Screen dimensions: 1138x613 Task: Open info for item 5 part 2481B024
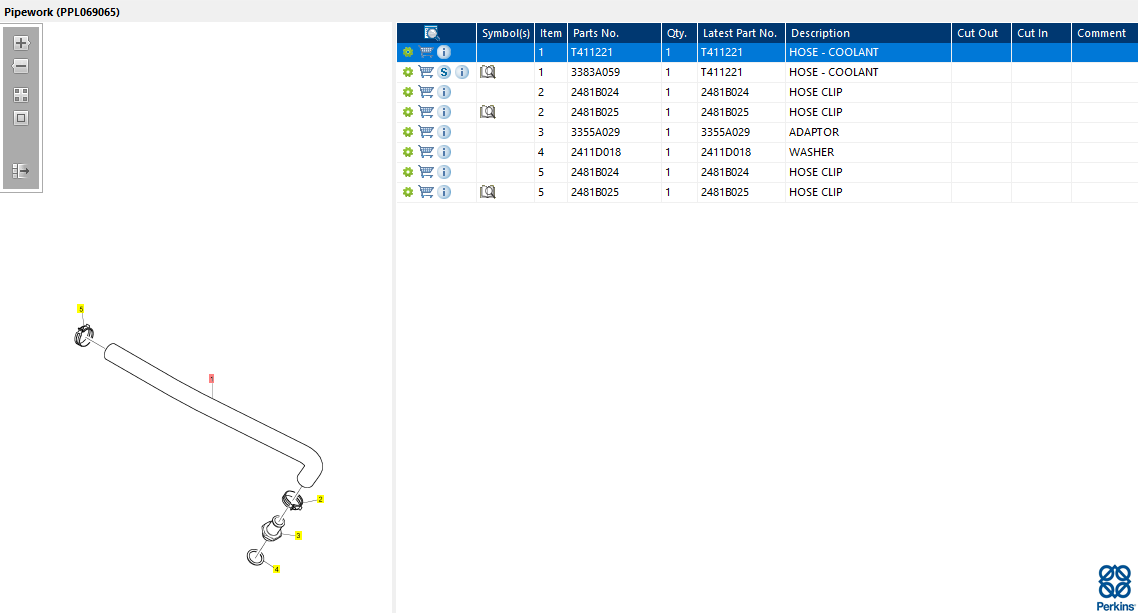(444, 172)
